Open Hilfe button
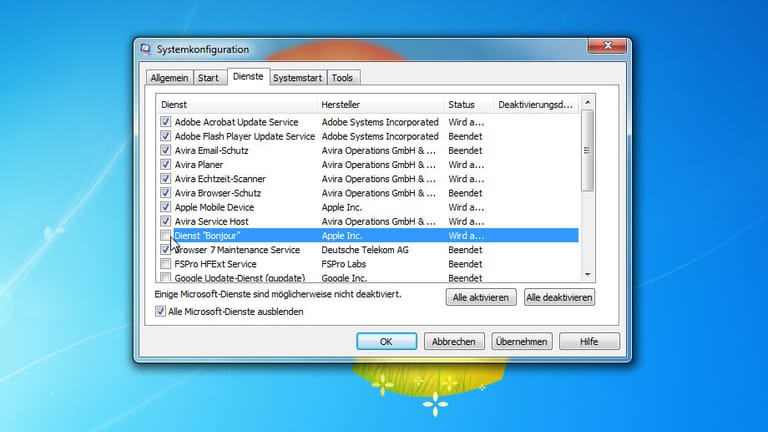This screenshot has height=432, width=768. pos(589,341)
